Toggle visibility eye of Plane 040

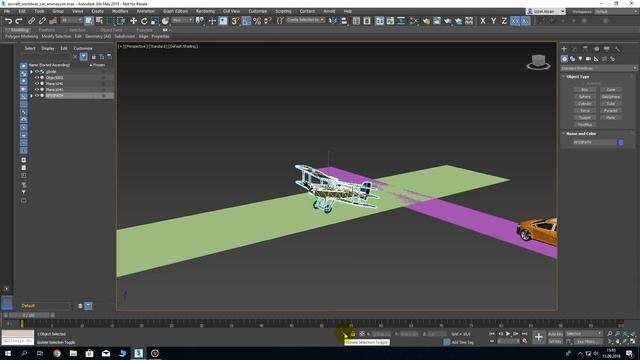click(x=37, y=83)
